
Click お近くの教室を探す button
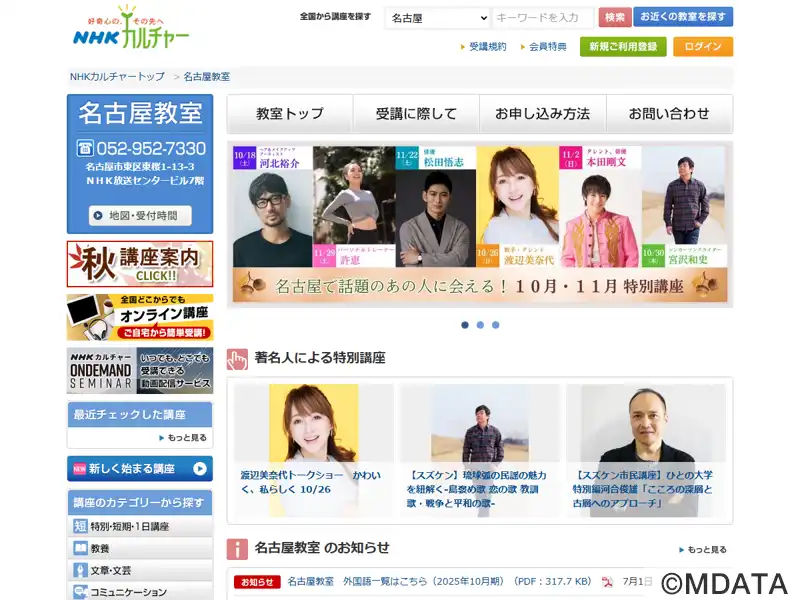click(683, 17)
